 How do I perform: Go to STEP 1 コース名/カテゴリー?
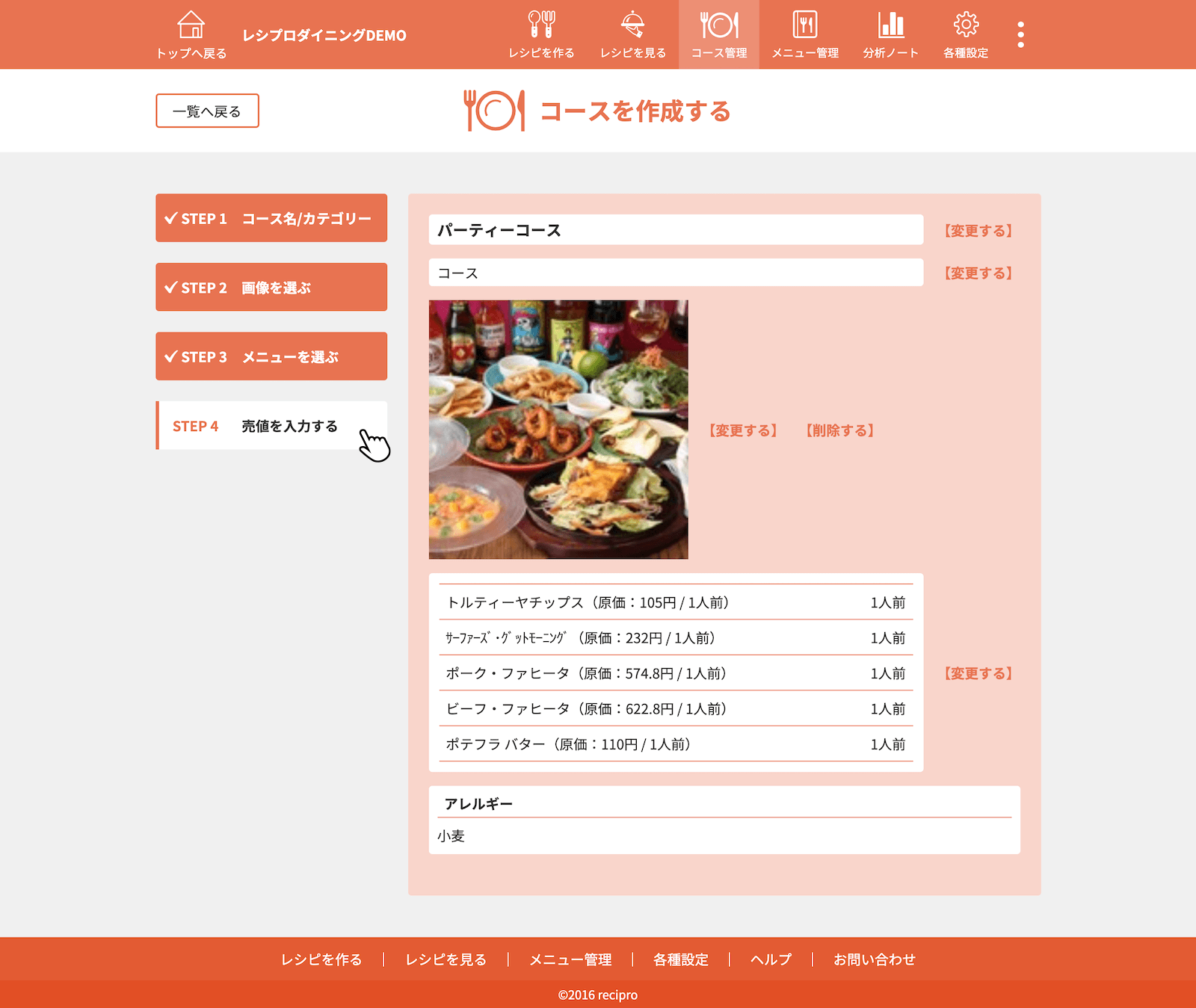click(271, 218)
